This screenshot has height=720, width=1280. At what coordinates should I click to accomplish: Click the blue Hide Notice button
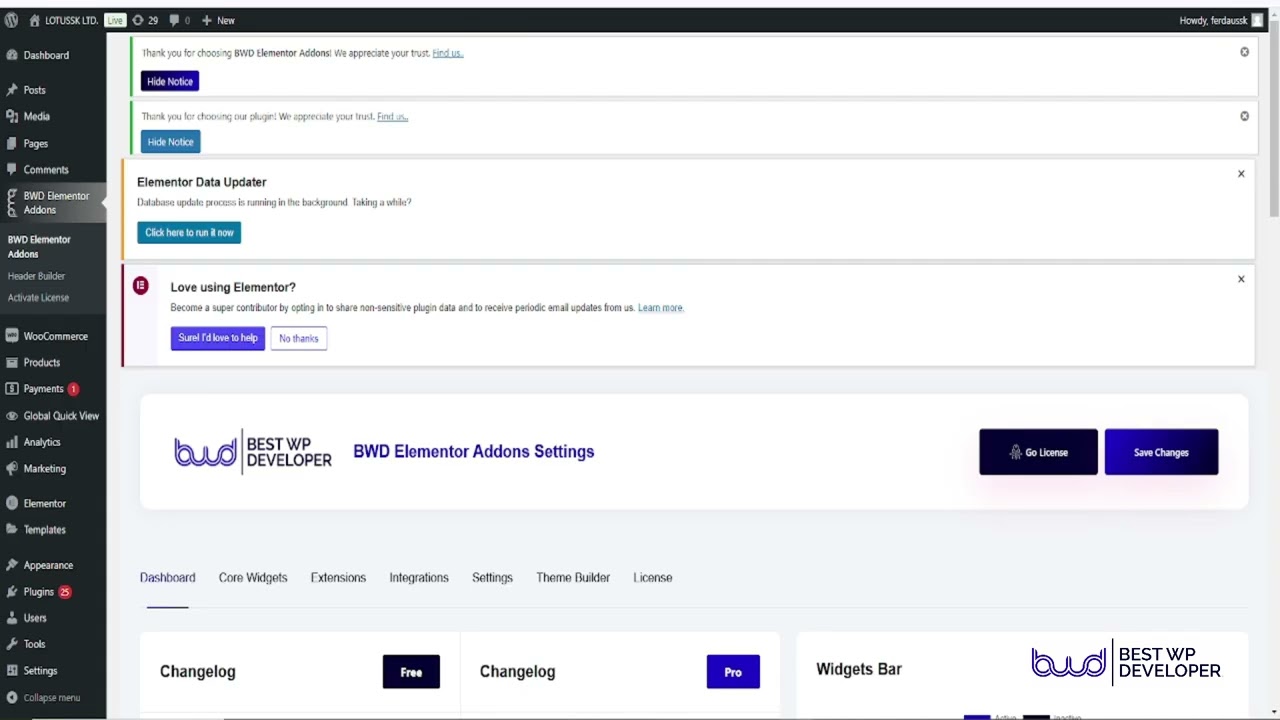point(170,142)
